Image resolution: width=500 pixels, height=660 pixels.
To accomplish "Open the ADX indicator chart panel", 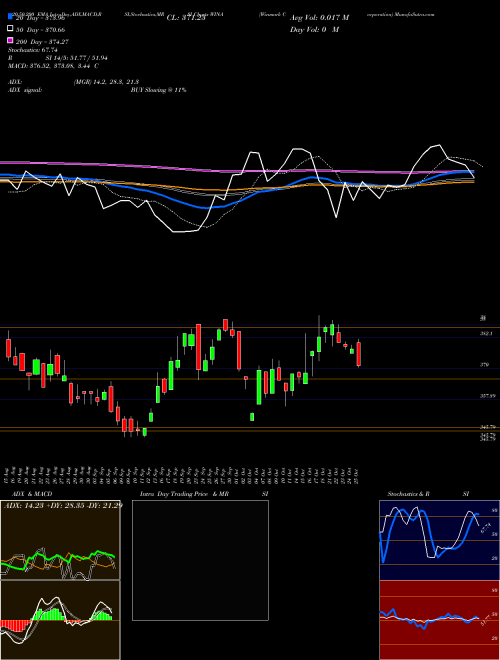I will (x=60, y=540).
